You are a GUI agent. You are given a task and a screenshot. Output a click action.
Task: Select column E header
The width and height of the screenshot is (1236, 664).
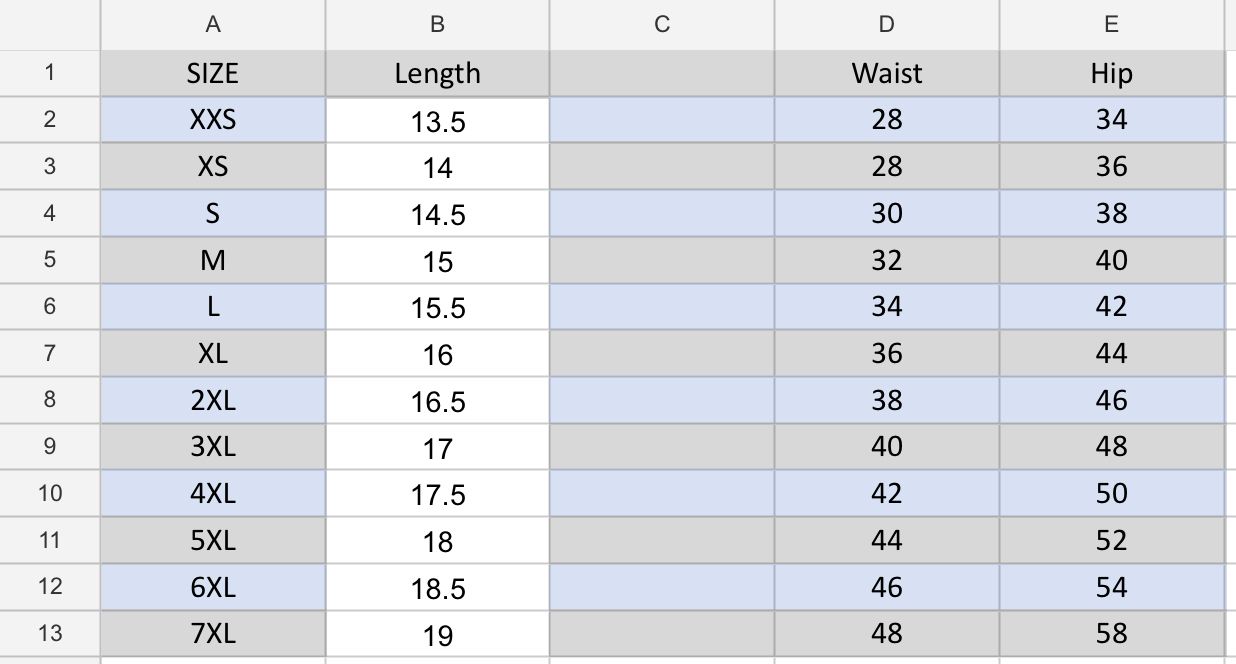[1111, 25]
